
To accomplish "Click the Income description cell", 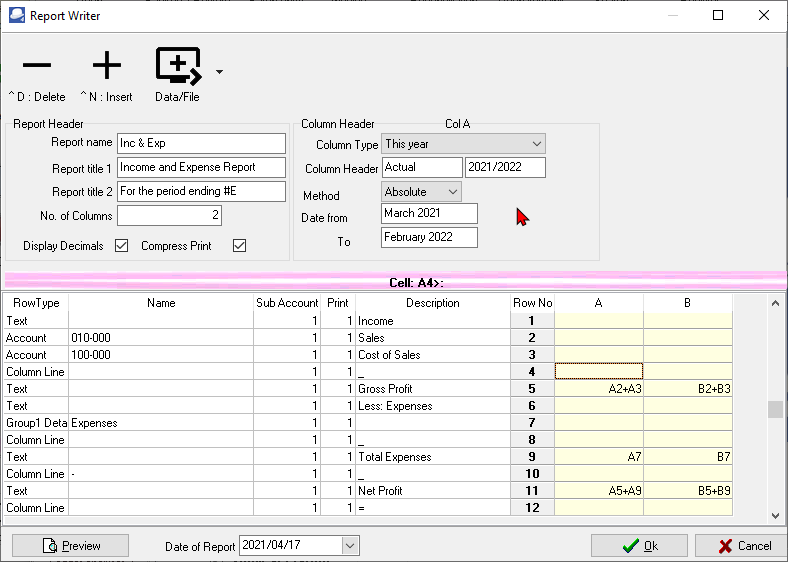I will point(433,321).
